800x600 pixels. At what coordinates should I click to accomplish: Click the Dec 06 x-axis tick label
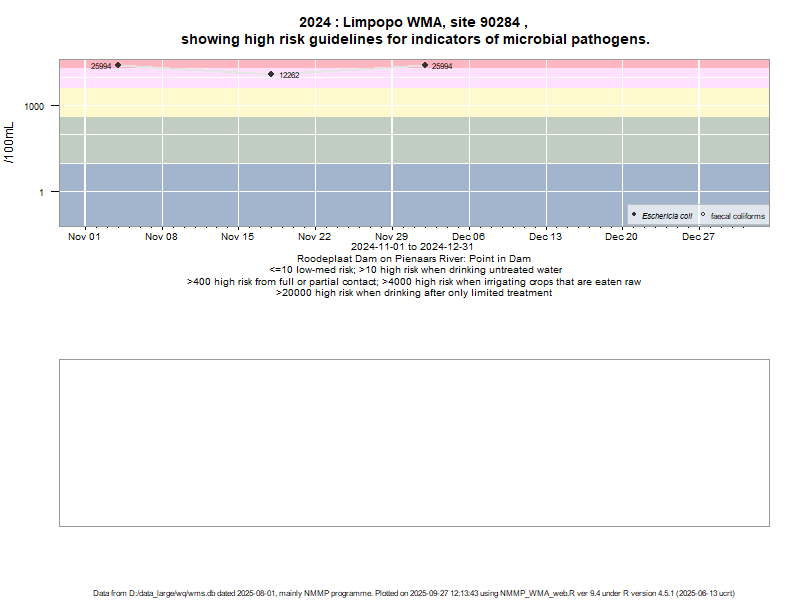468,237
